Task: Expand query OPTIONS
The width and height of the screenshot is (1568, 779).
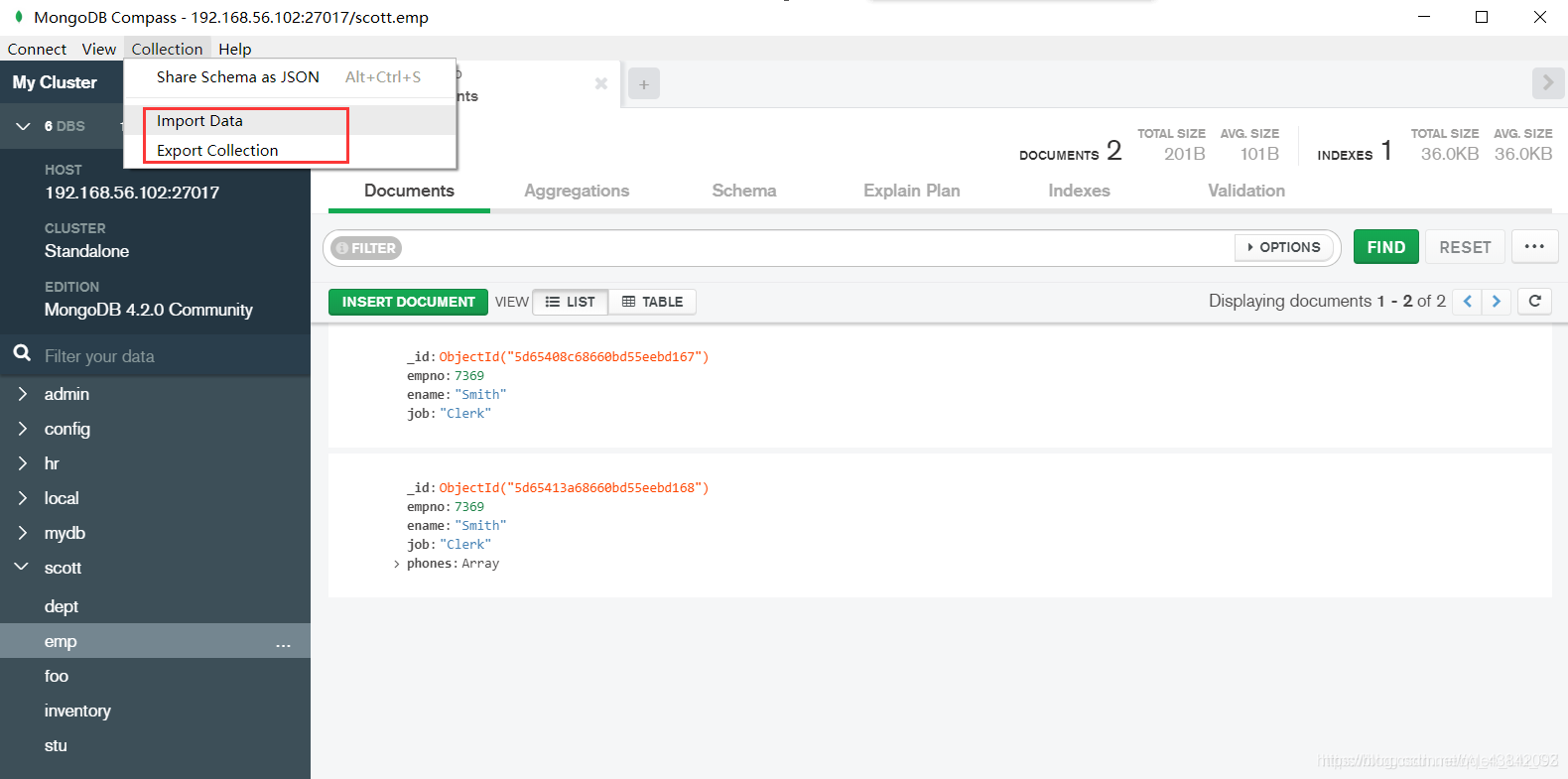Action: (1284, 247)
